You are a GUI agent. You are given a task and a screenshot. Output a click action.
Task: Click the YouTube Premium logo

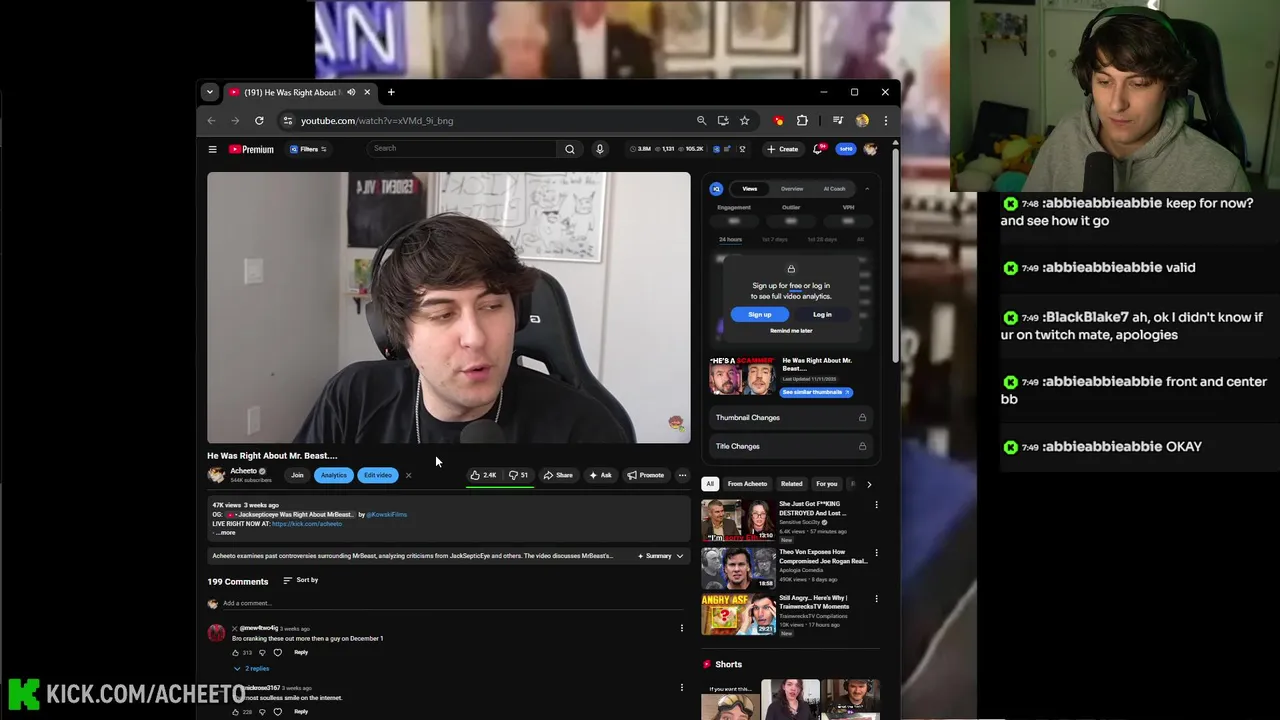(251, 149)
